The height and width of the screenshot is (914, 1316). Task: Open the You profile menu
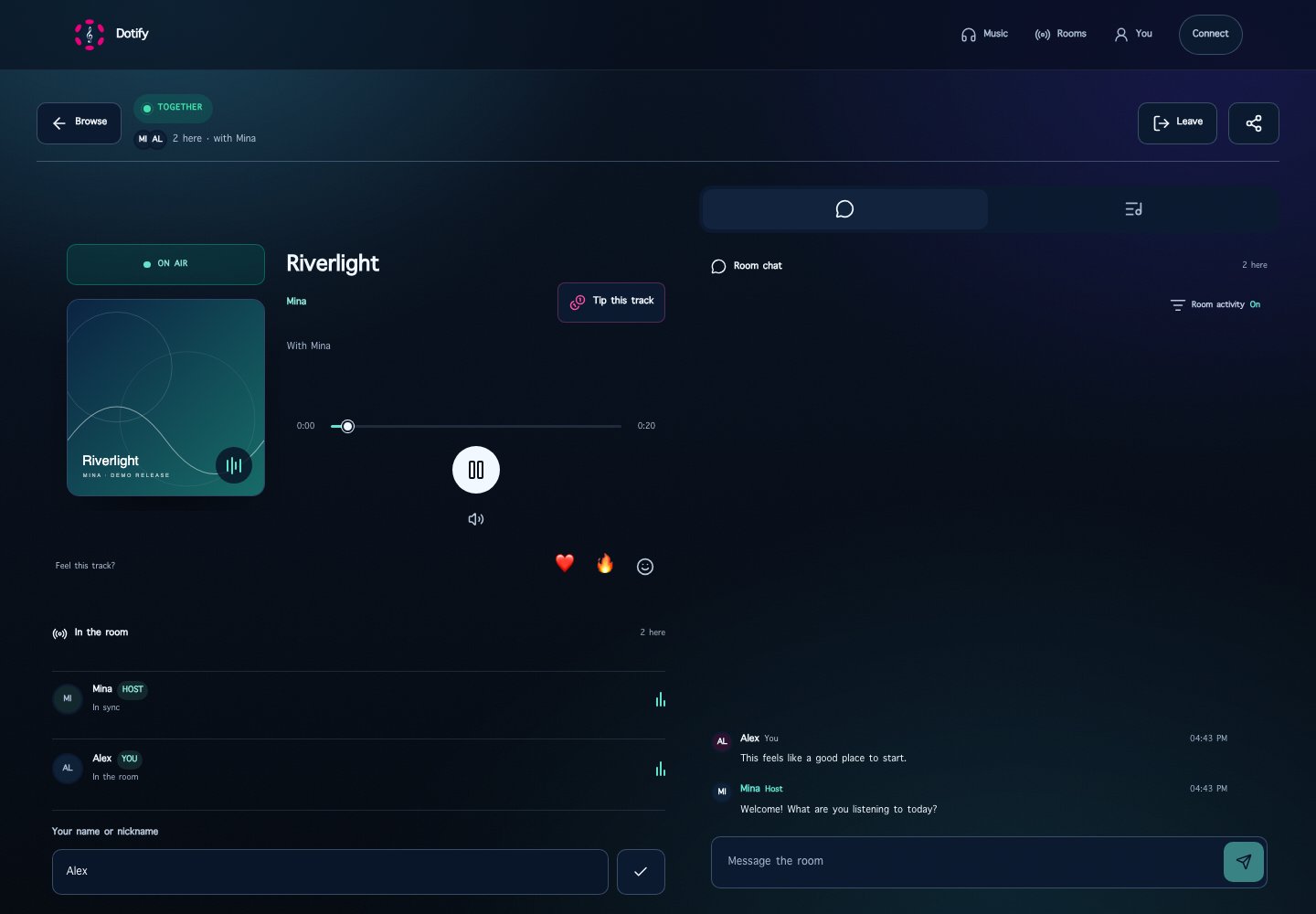click(1133, 34)
